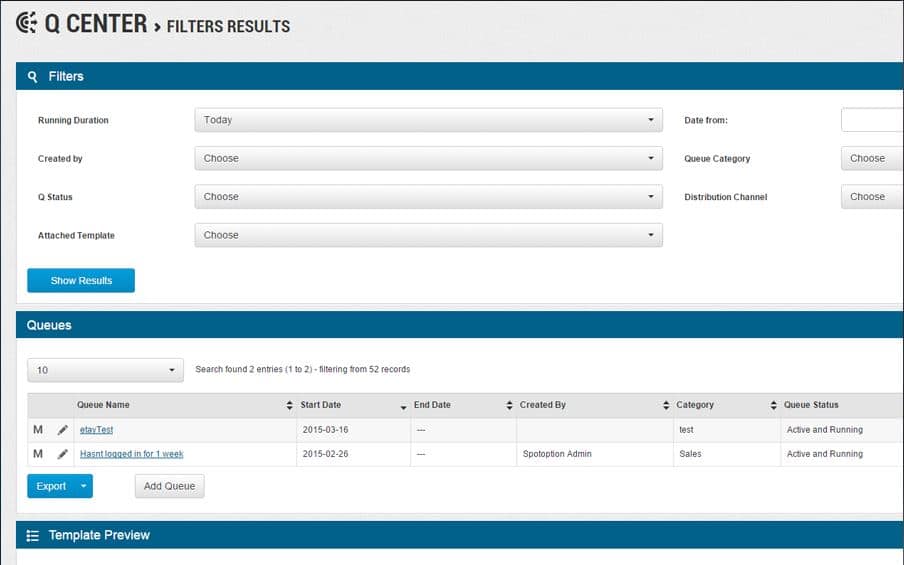Image resolution: width=904 pixels, height=565 pixels.
Task: Open the Running Duration dropdown
Action: (428, 120)
